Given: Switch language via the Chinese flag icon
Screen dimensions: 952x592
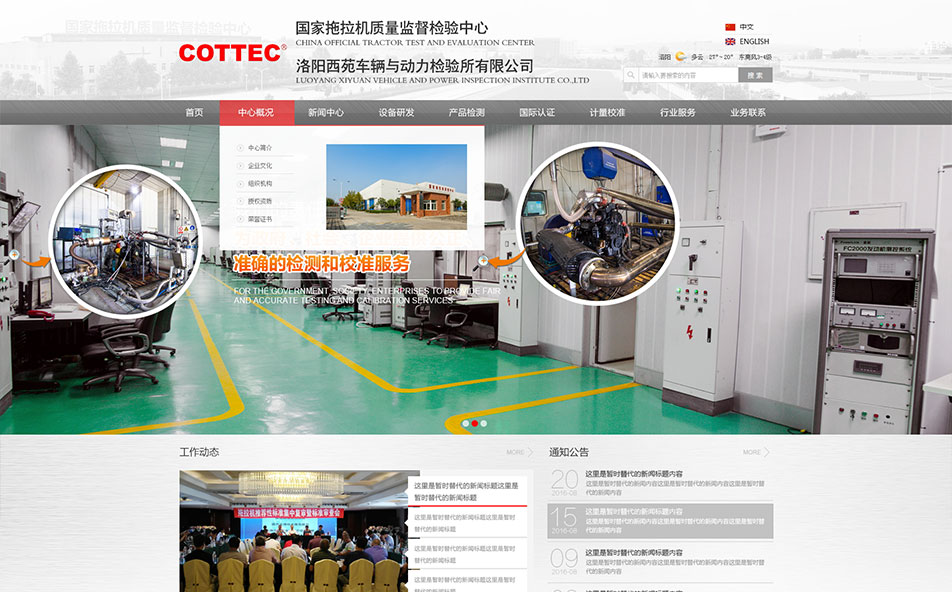Looking at the screenshot, I should 730,27.
